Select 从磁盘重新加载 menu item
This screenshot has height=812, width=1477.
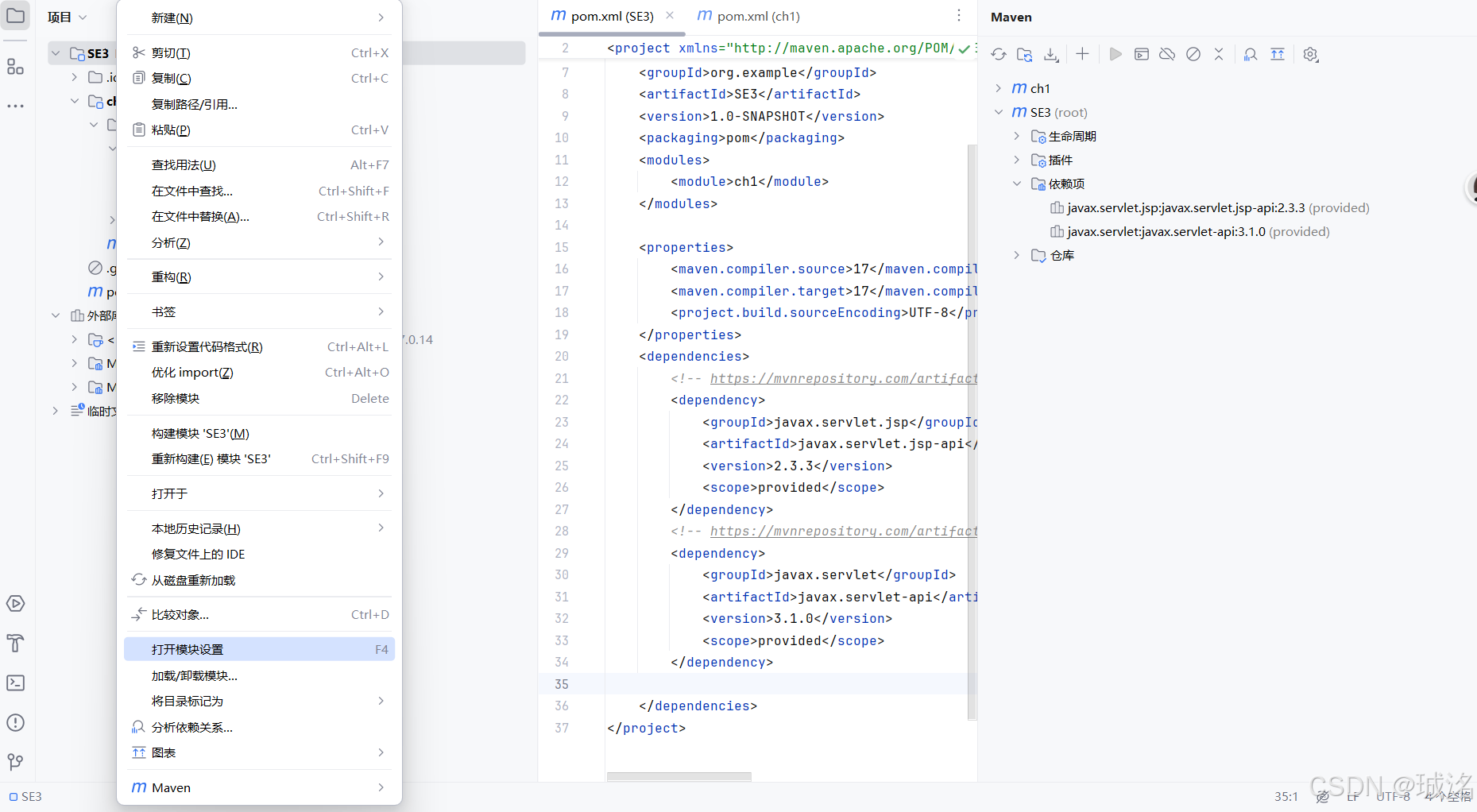pyautogui.click(x=259, y=580)
